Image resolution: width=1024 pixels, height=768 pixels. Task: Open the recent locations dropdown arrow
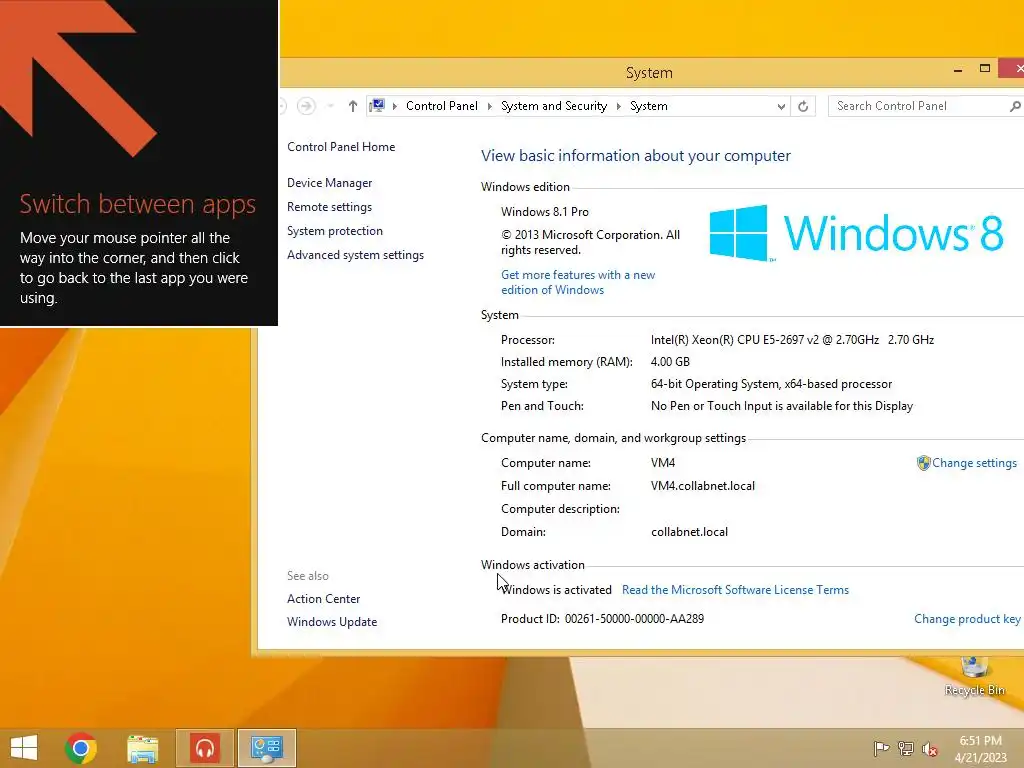pyautogui.click(x=330, y=106)
